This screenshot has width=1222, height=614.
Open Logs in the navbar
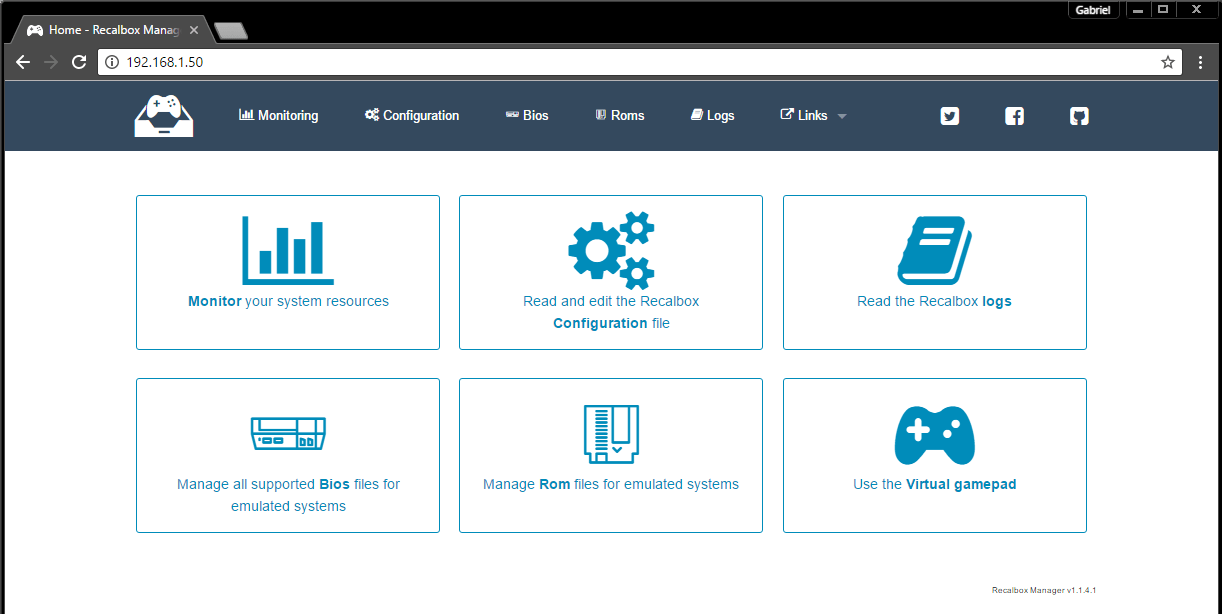[x=713, y=115]
